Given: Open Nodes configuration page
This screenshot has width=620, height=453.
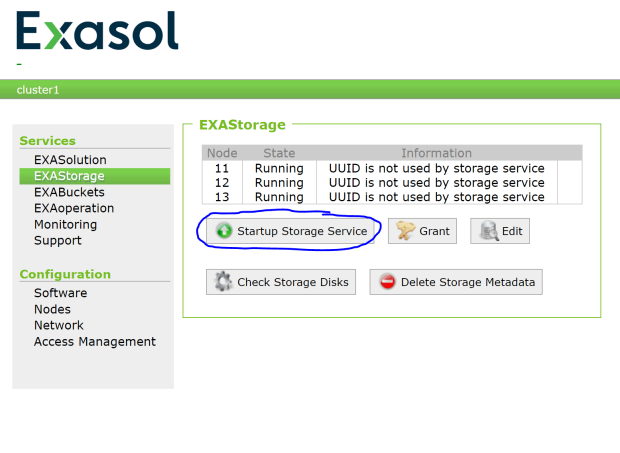Looking at the screenshot, I should pyautogui.click(x=52, y=309).
